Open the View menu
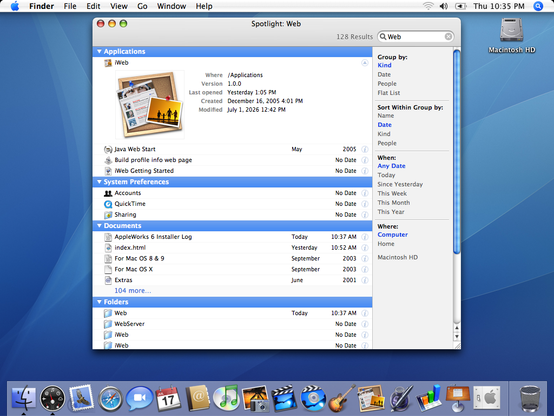 [x=118, y=6]
